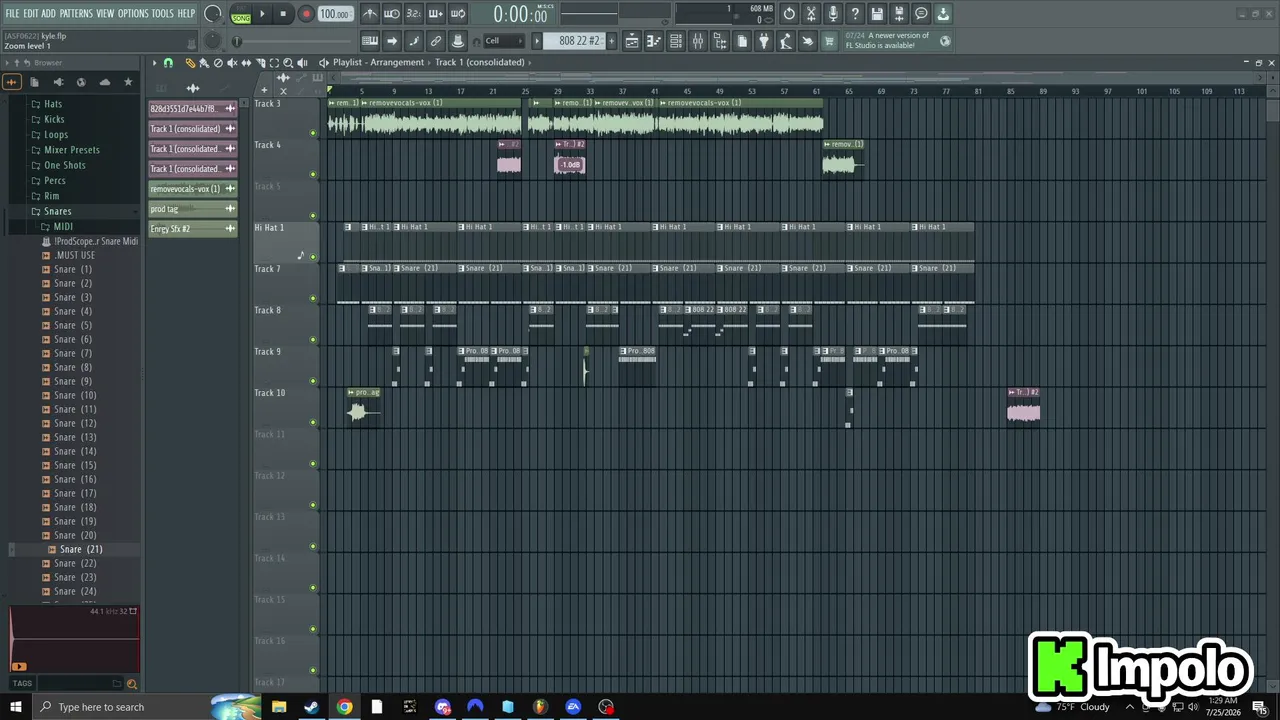Expand the One Shots folder
The width and height of the screenshot is (1280, 720).
pyautogui.click(x=65, y=165)
